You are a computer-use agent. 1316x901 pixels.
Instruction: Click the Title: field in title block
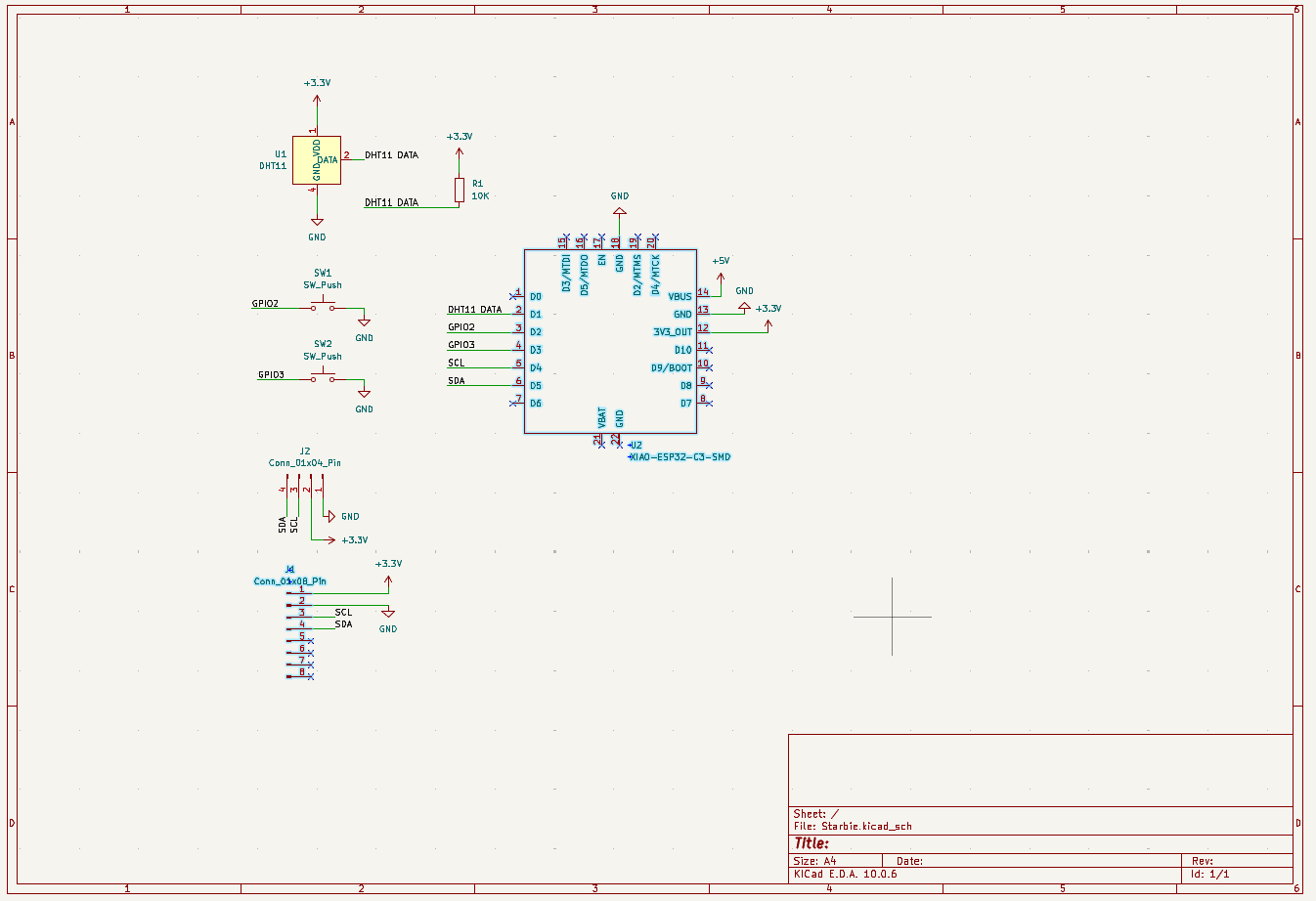[x=812, y=843]
